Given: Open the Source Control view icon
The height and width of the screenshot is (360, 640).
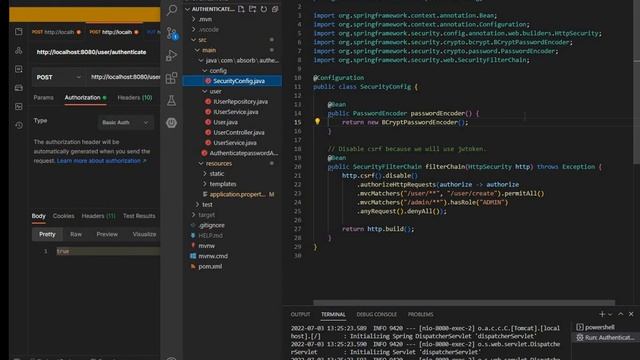Looking at the screenshot, I should click(x=172, y=33).
